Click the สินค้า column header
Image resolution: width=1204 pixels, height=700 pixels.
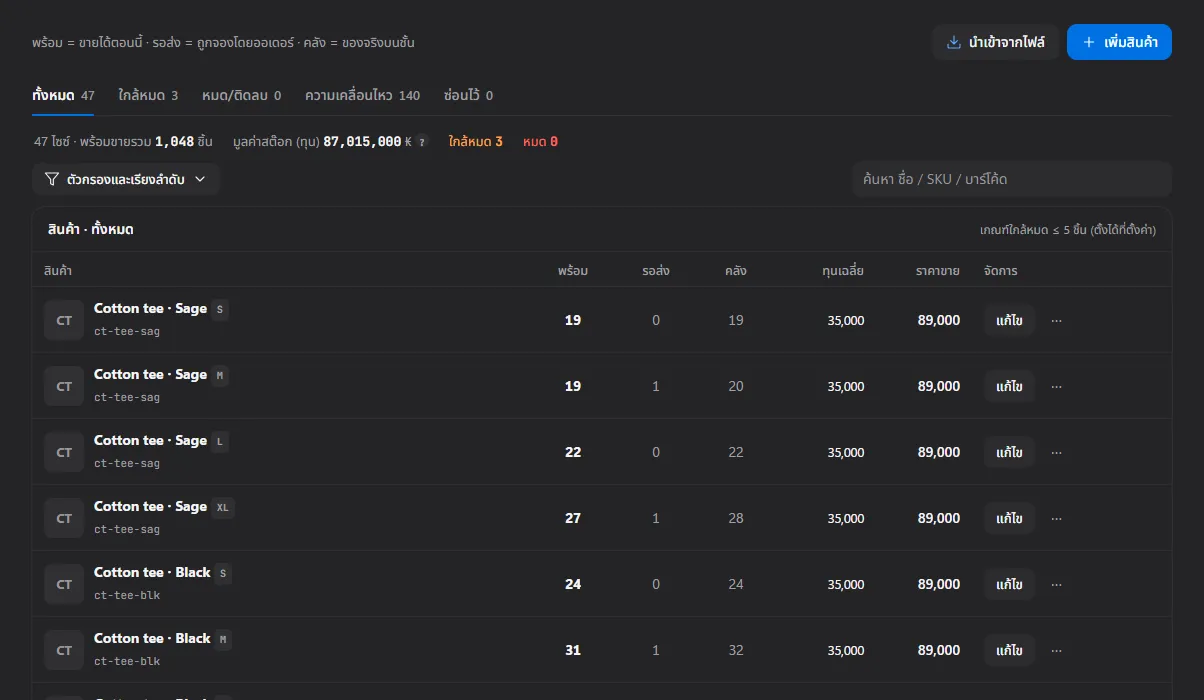(x=58, y=271)
